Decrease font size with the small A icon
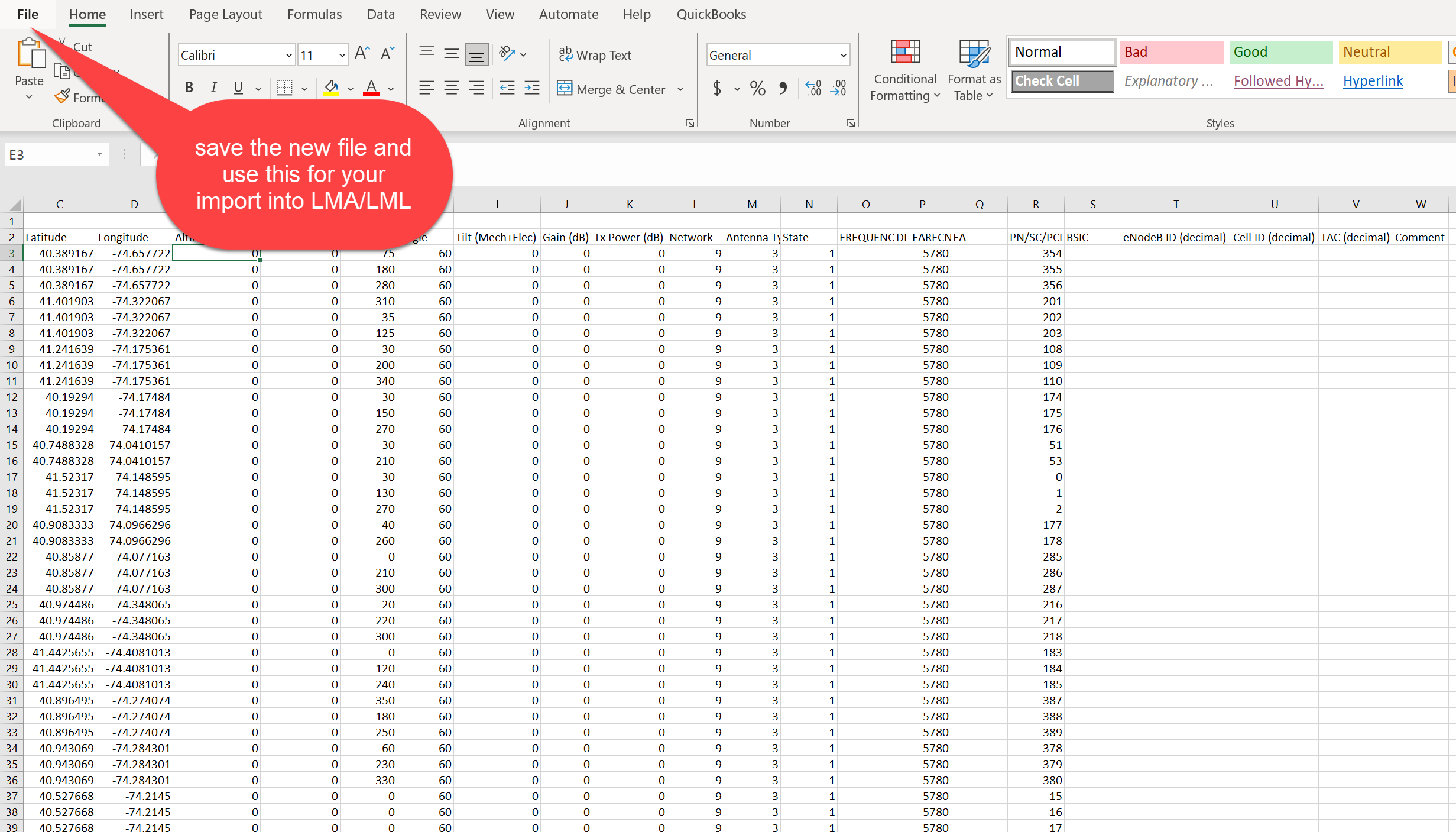The image size is (1456, 832). (387, 54)
